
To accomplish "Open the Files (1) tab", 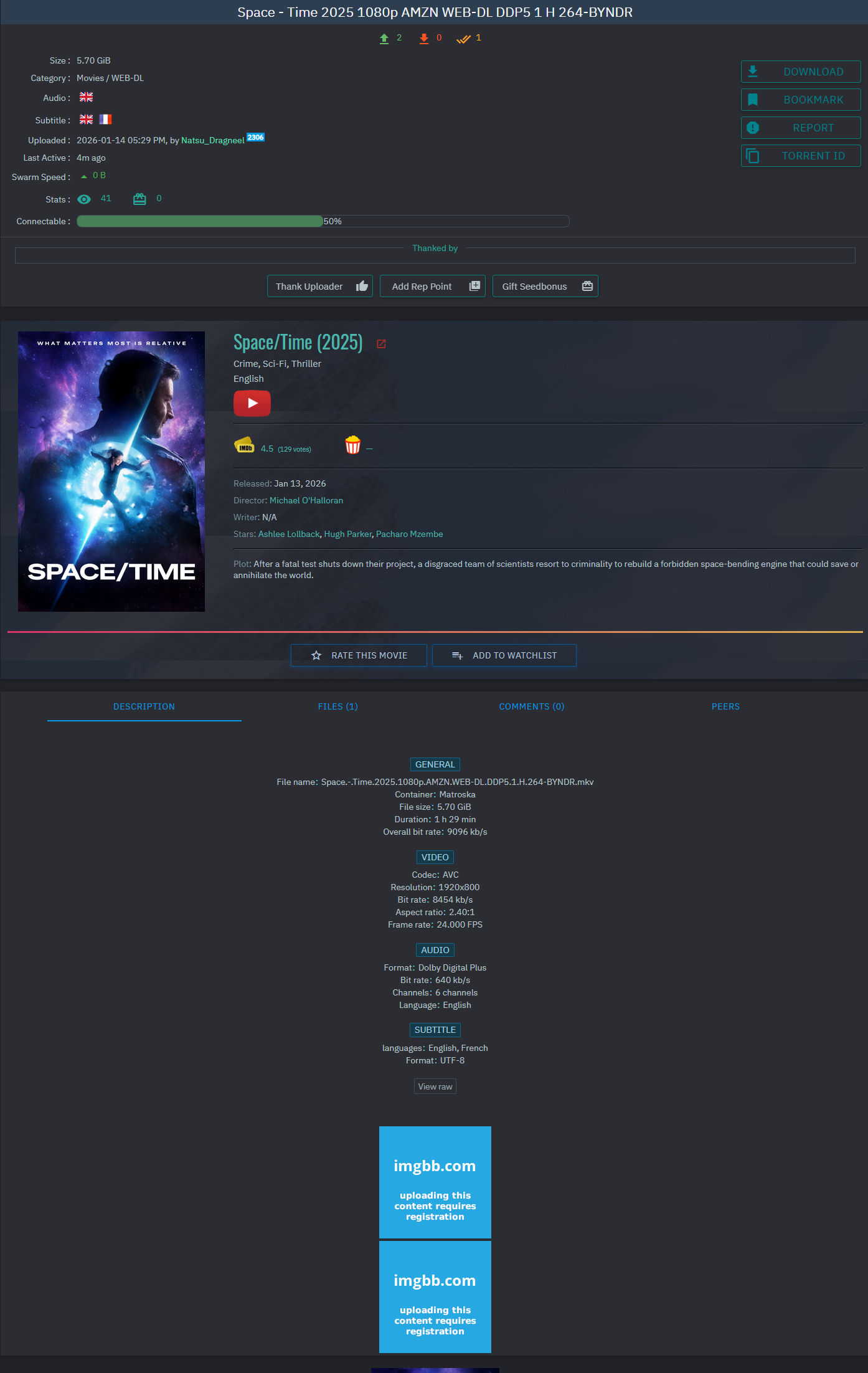I will click(338, 706).
